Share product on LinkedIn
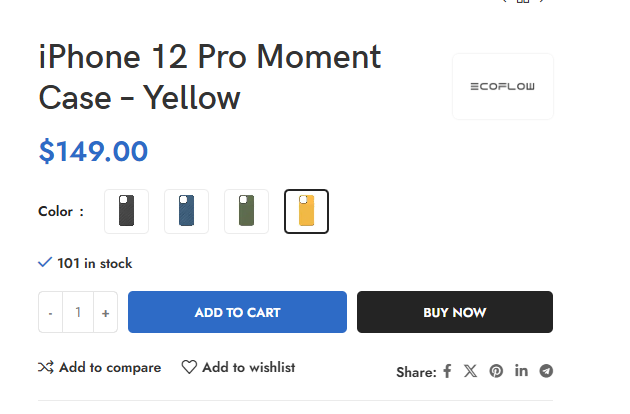The width and height of the screenshot is (630, 414). click(521, 371)
